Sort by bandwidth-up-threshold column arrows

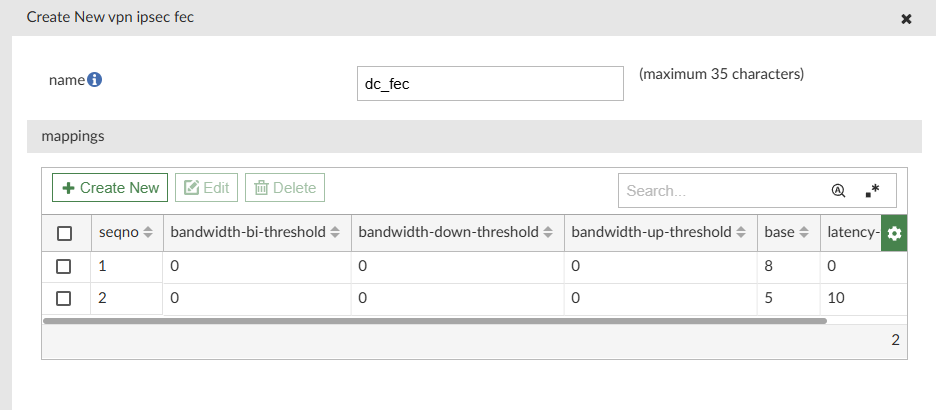point(741,233)
